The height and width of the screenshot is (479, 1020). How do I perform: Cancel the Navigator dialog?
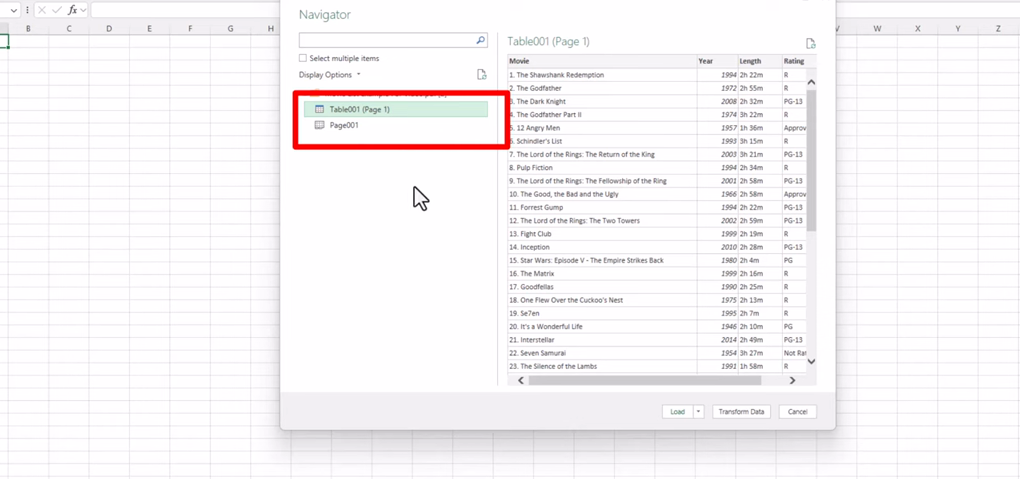[x=797, y=412]
